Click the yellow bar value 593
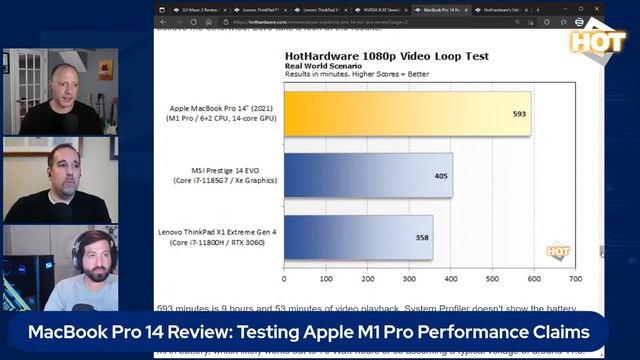 (x=519, y=114)
